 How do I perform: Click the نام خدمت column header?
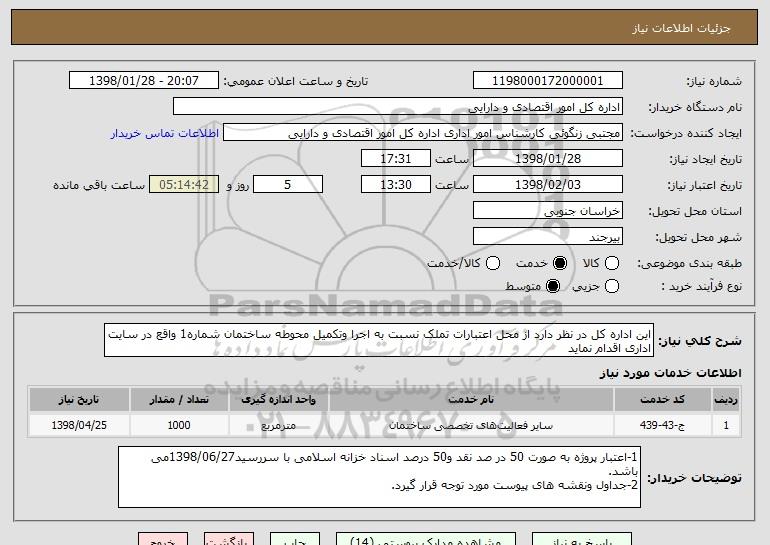(x=471, y=400)
